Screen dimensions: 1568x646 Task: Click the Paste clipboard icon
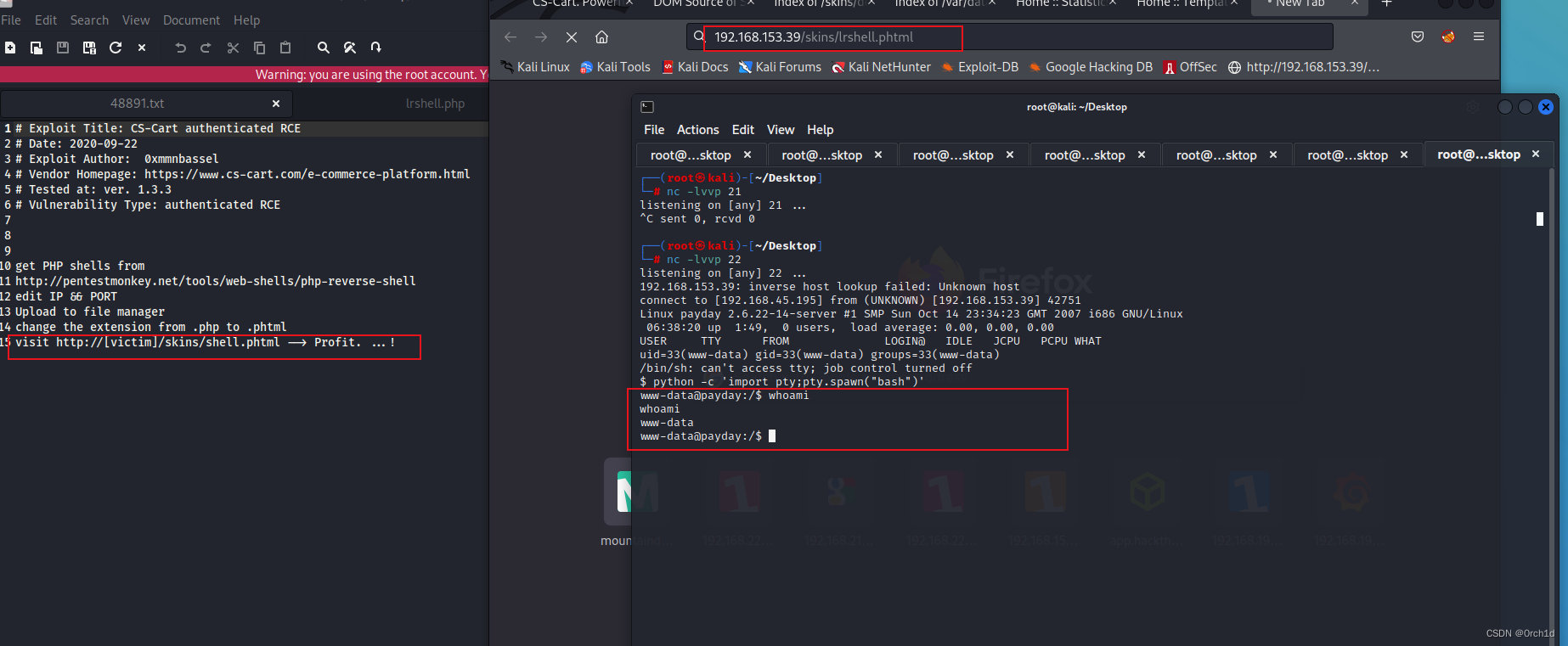285,48
